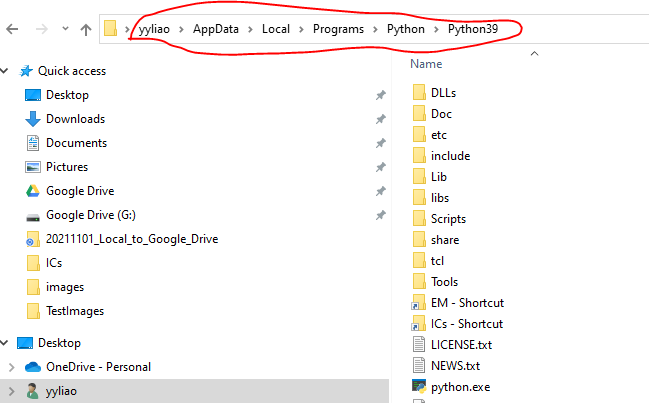Open the Scripts folder

coord(451,218)
